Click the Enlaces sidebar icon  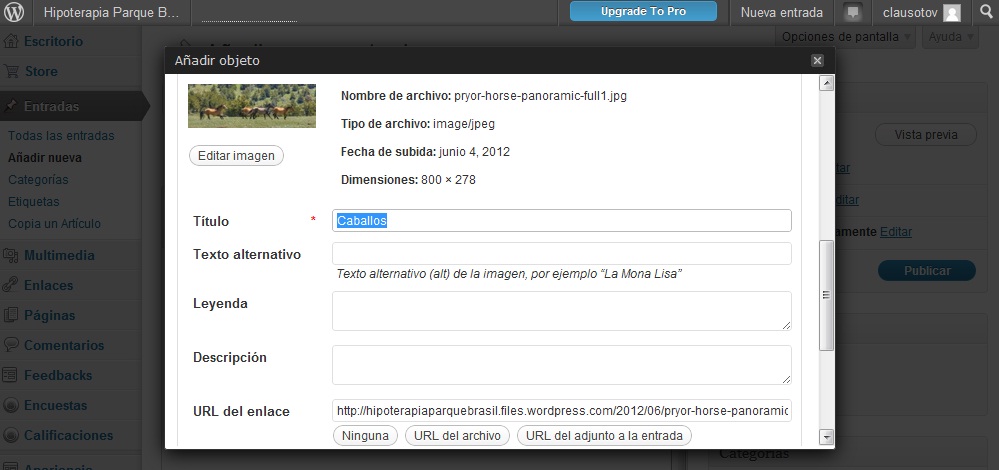11,285
